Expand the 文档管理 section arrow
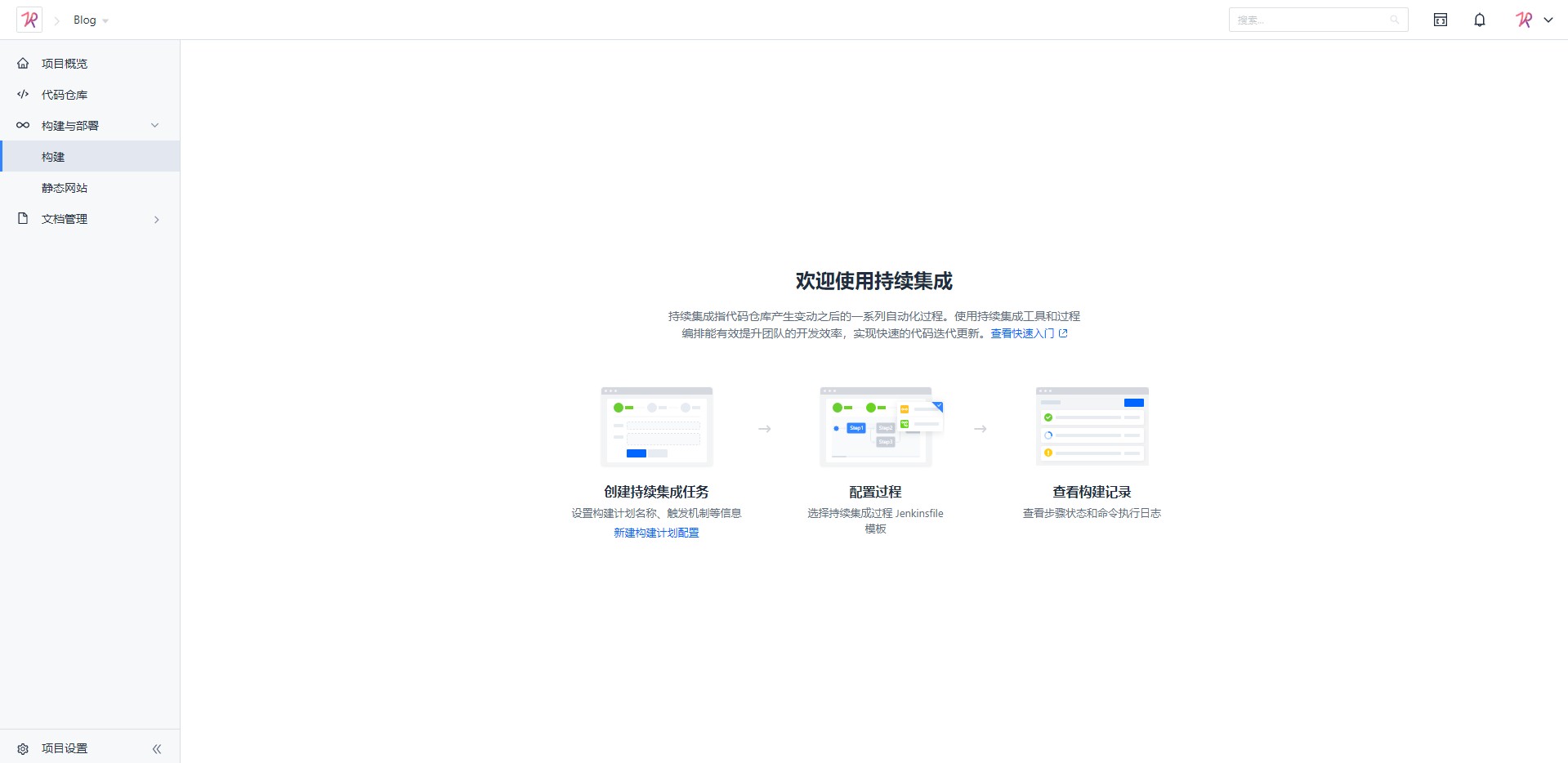This screenshot has width=1568, height=763. (x=156, y=219)
